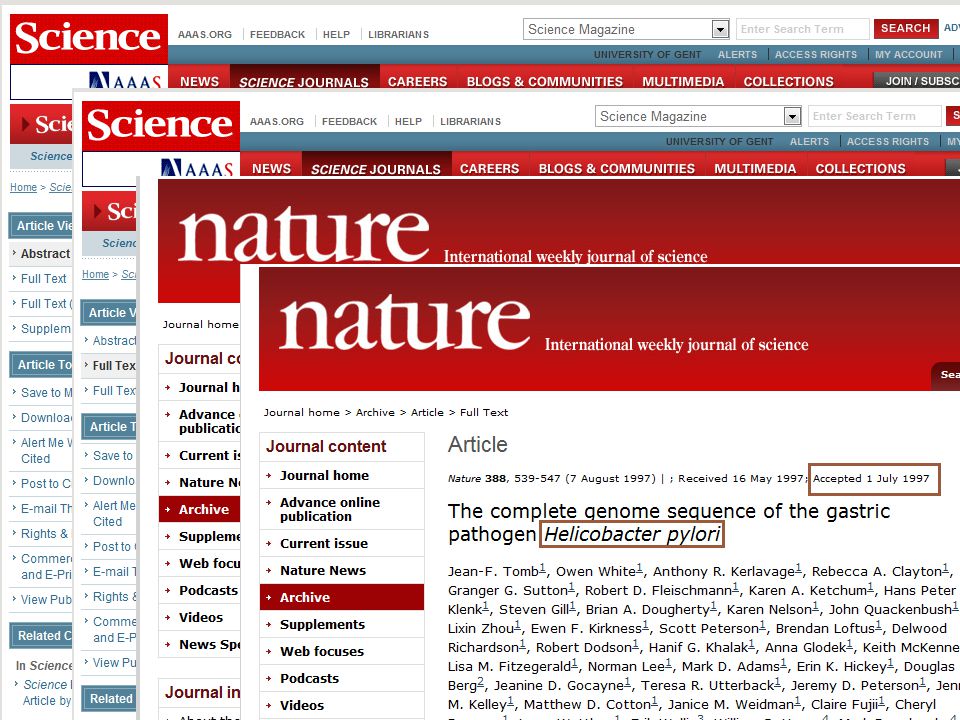This screenshot has height=720, width=960.
Task: Select BLOGS & COMMUNITIES tab on the front Science page
Action: click(x=617, y=168)
